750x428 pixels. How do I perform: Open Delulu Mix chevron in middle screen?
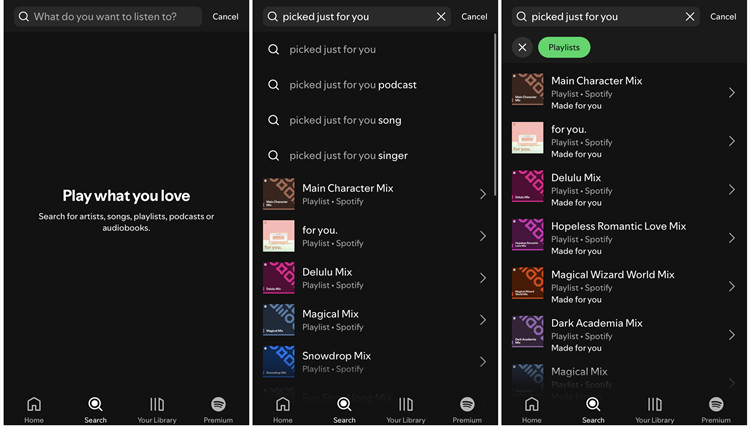[483, 278]
